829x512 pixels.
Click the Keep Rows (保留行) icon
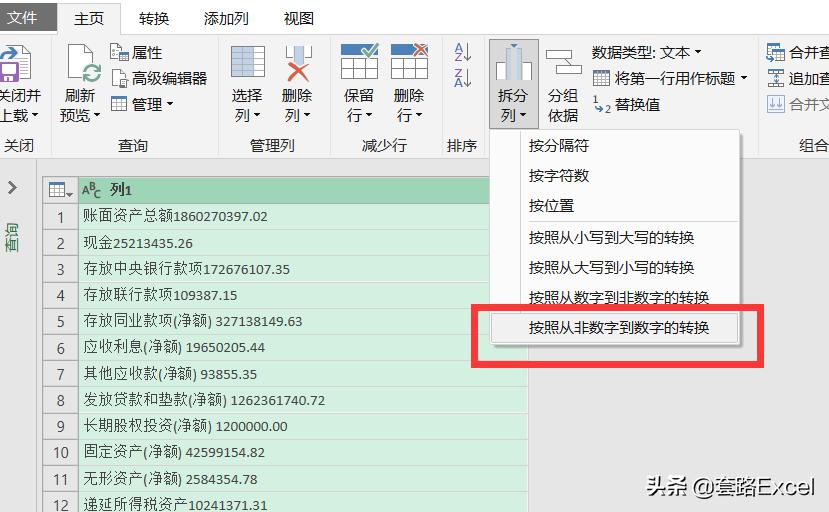(360, 61)
